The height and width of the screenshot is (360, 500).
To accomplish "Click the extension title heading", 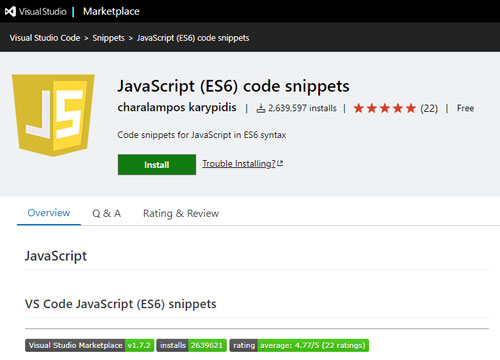I will [x=233, y=86].
